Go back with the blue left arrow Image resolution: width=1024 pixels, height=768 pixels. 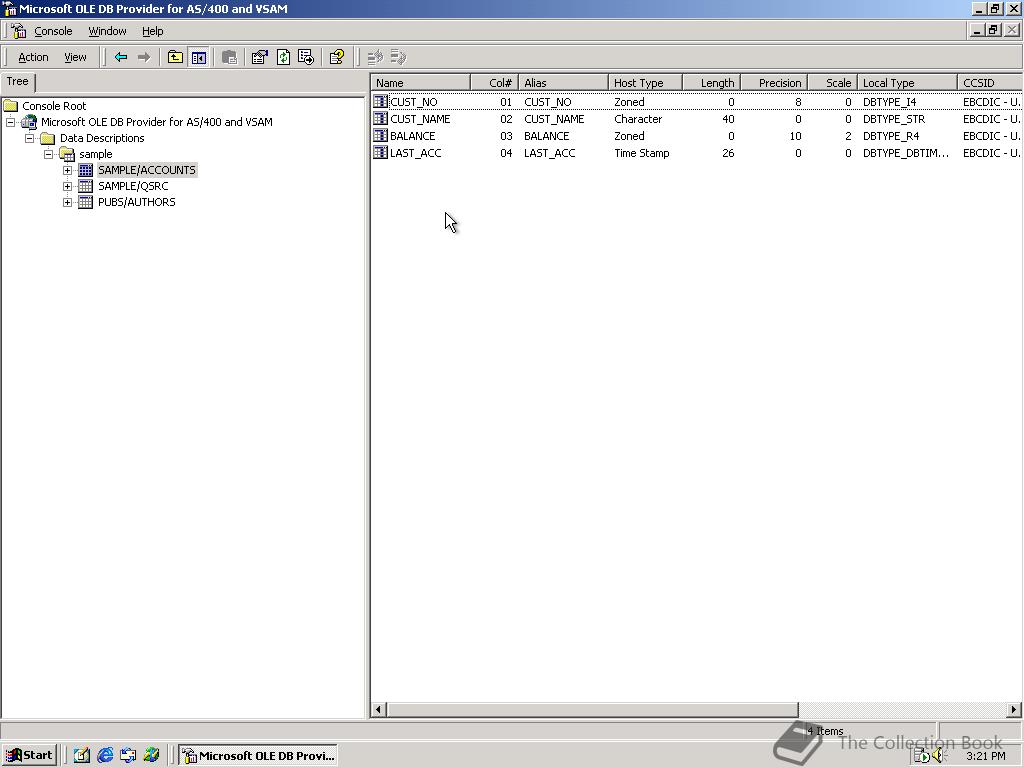[x=121, y=57]
